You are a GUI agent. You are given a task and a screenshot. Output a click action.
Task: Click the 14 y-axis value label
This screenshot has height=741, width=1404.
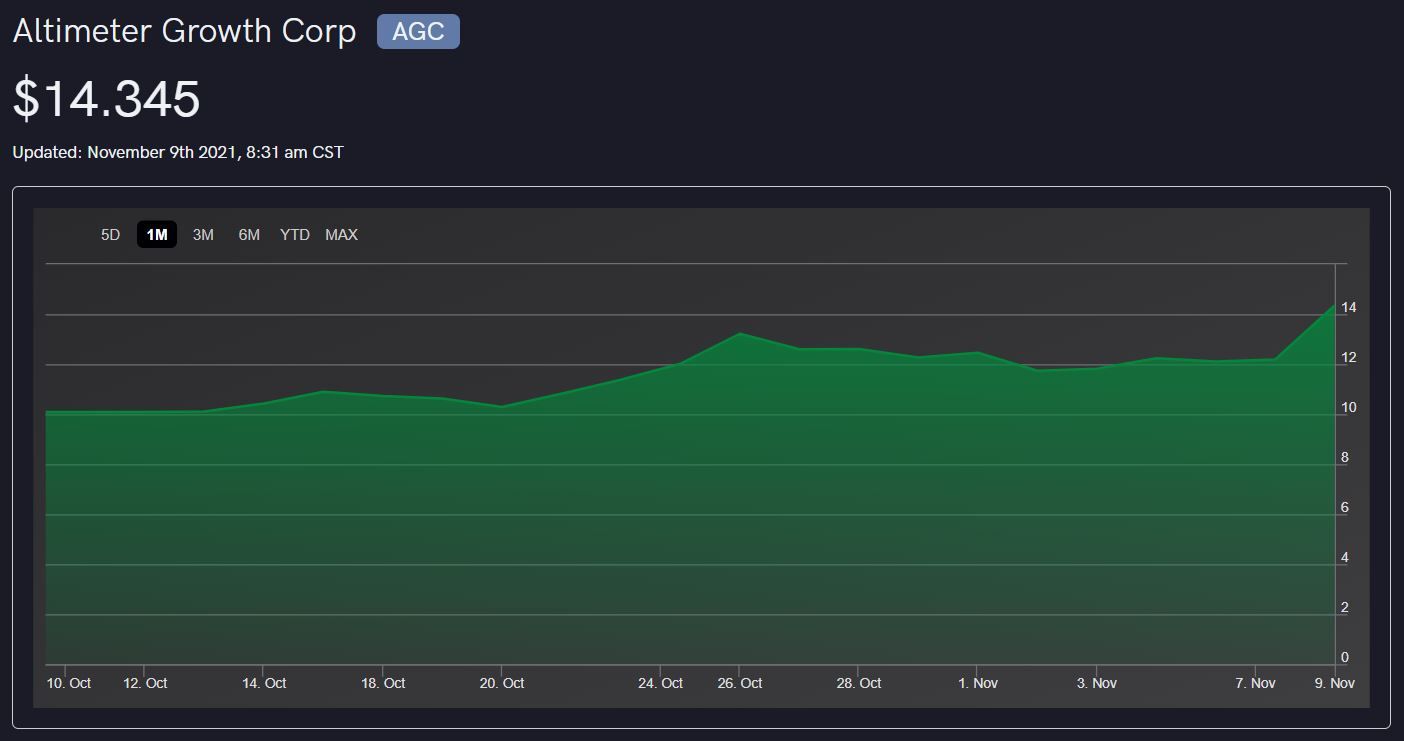click(x=1349, y=307)
